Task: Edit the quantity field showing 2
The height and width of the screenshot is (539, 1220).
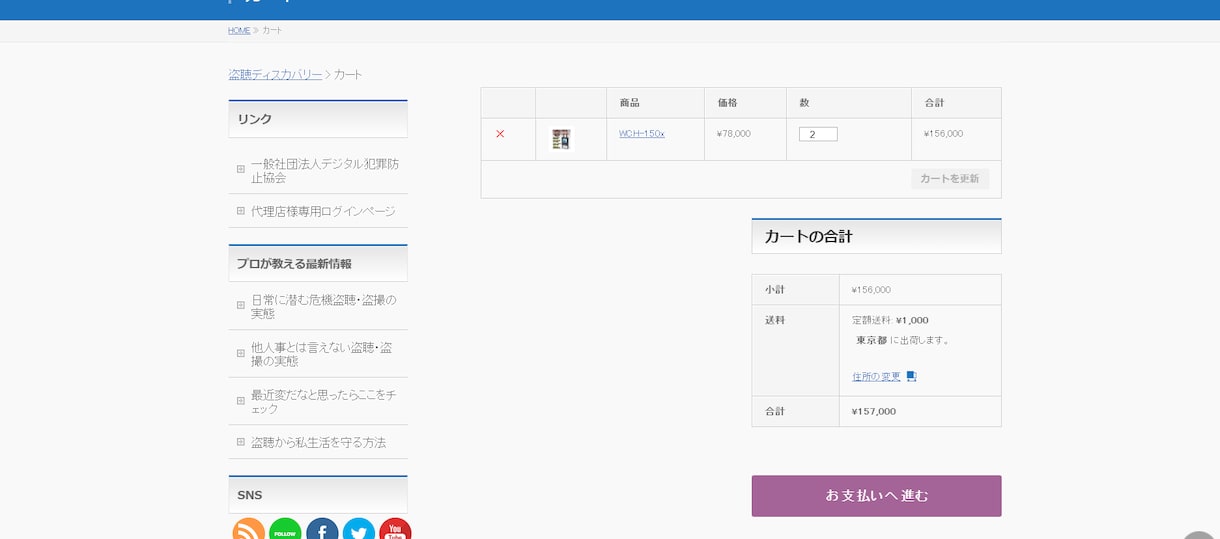Action: coord(818,134)
